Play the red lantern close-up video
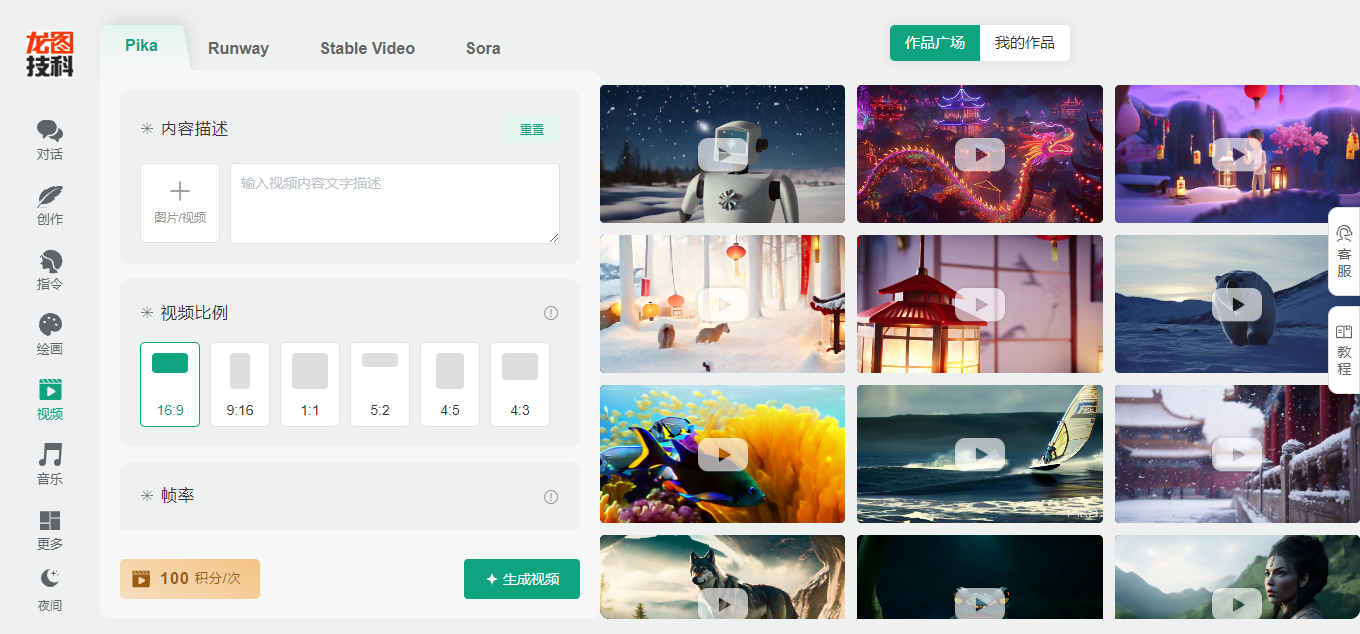 [980, 304]
